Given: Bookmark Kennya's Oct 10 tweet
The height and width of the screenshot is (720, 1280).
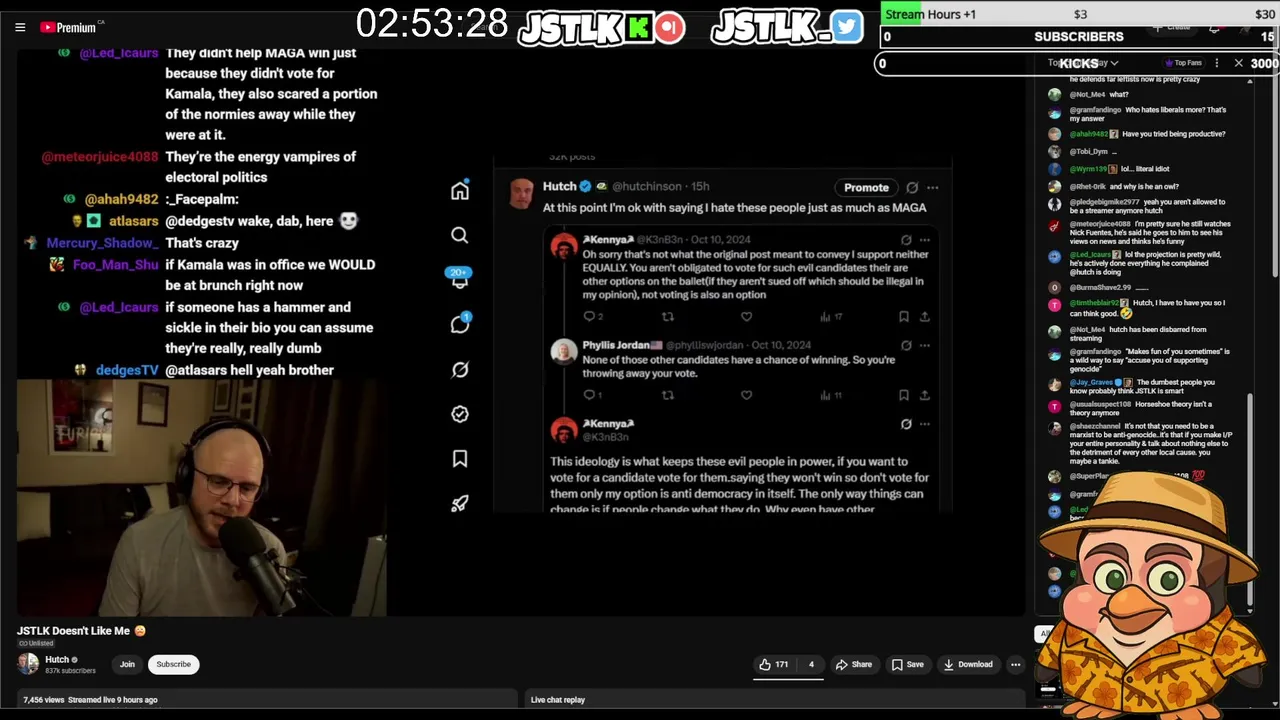Looking at the screenshot, I should click(x=904, y=316).
